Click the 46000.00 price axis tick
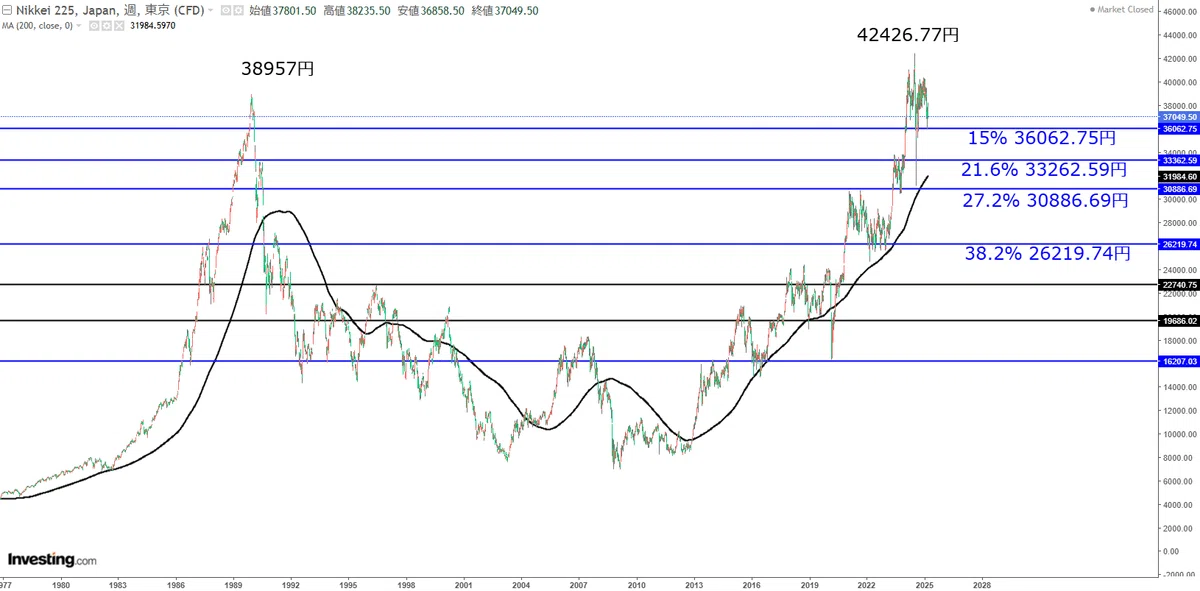 click(x=1181, y=11)
